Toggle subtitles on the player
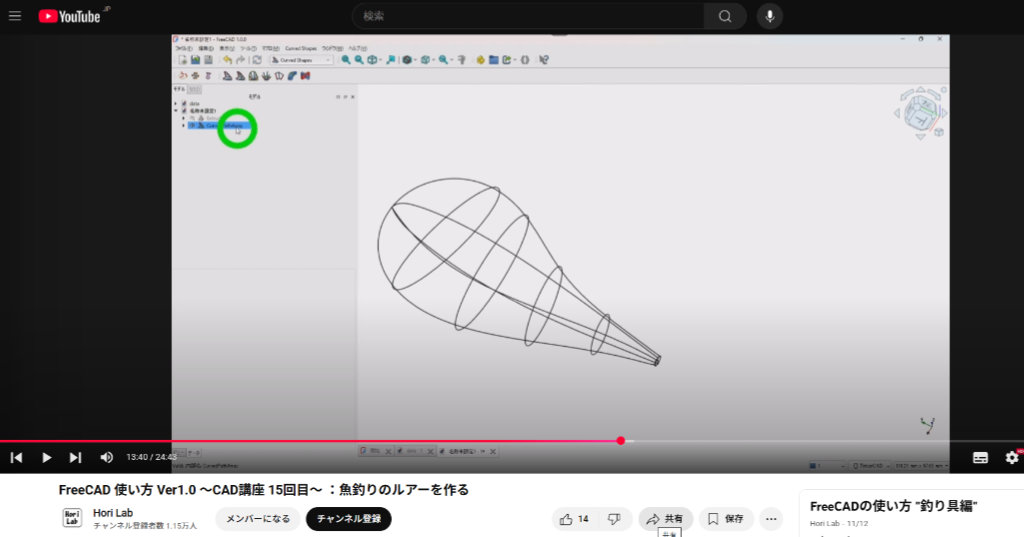The image size is (1024, 537). click(x=980, y=457)
